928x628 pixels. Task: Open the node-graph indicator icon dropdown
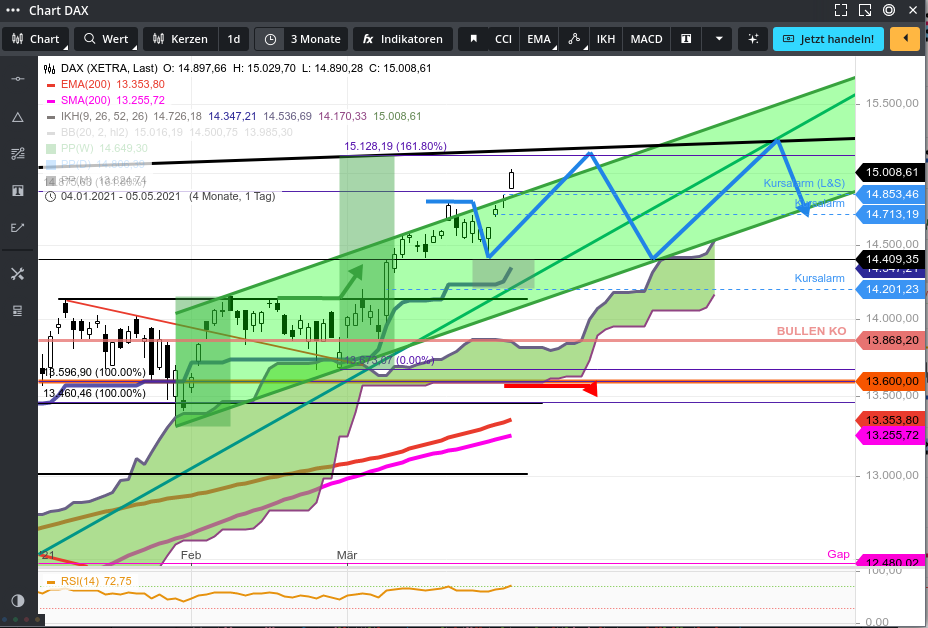[573, 39]
